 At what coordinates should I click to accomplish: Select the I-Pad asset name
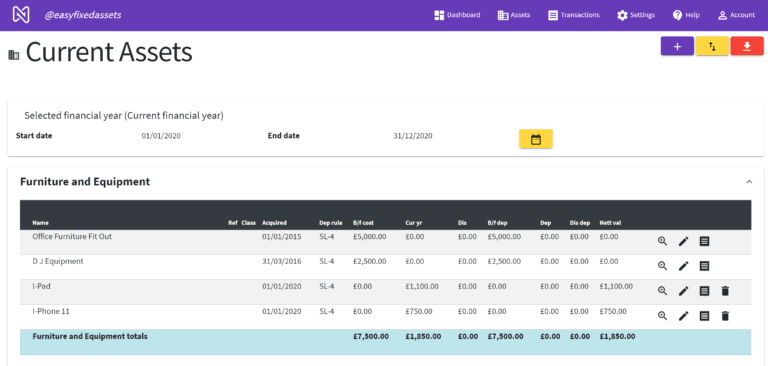[x=41, y=287]
